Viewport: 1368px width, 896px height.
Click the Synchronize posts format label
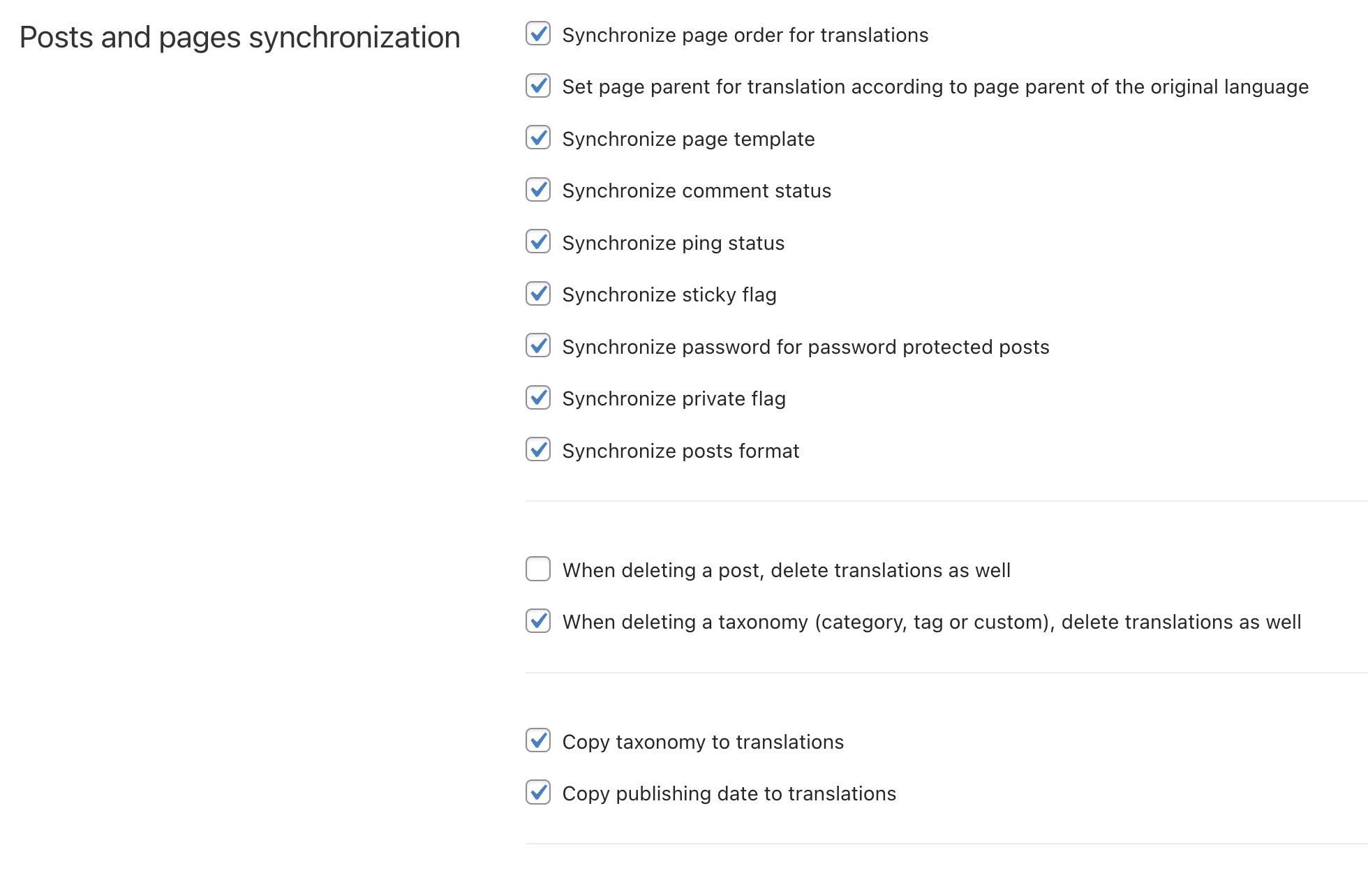(681, 451)
